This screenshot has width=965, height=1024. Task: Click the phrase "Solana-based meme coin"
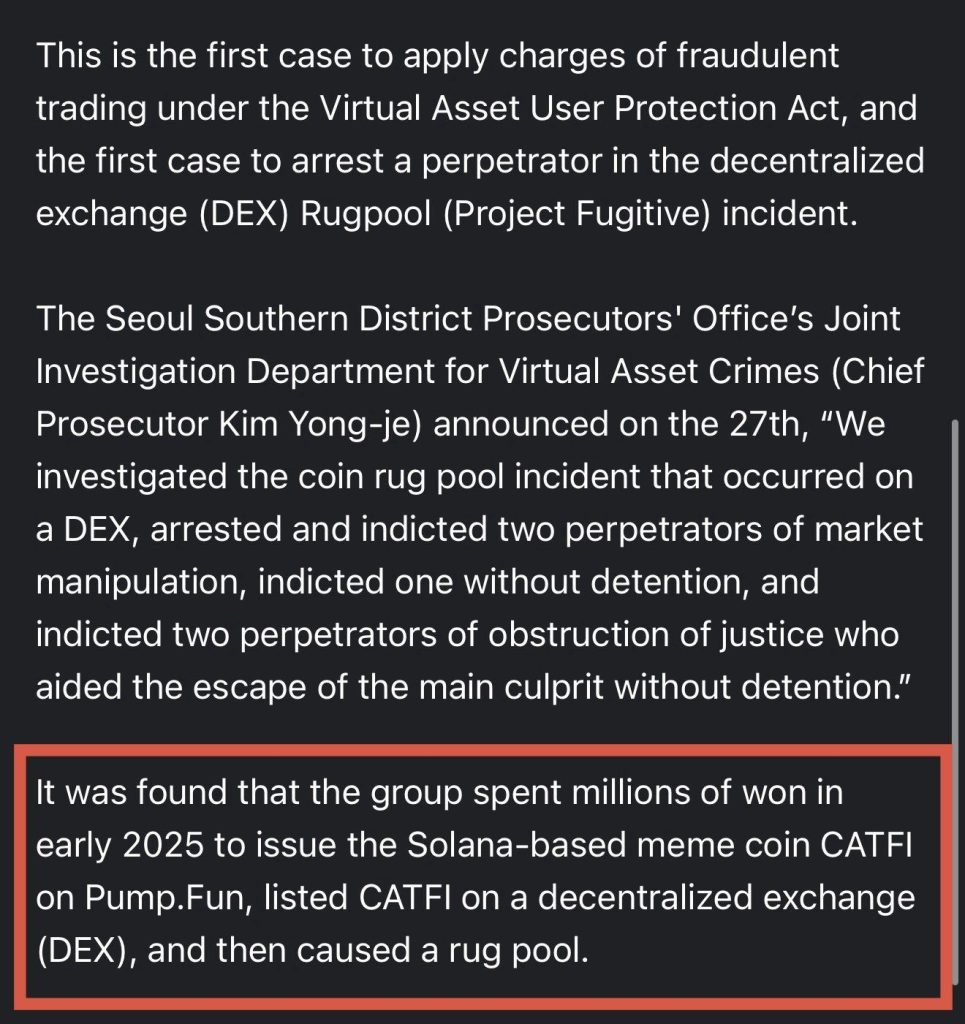point(609,844)
